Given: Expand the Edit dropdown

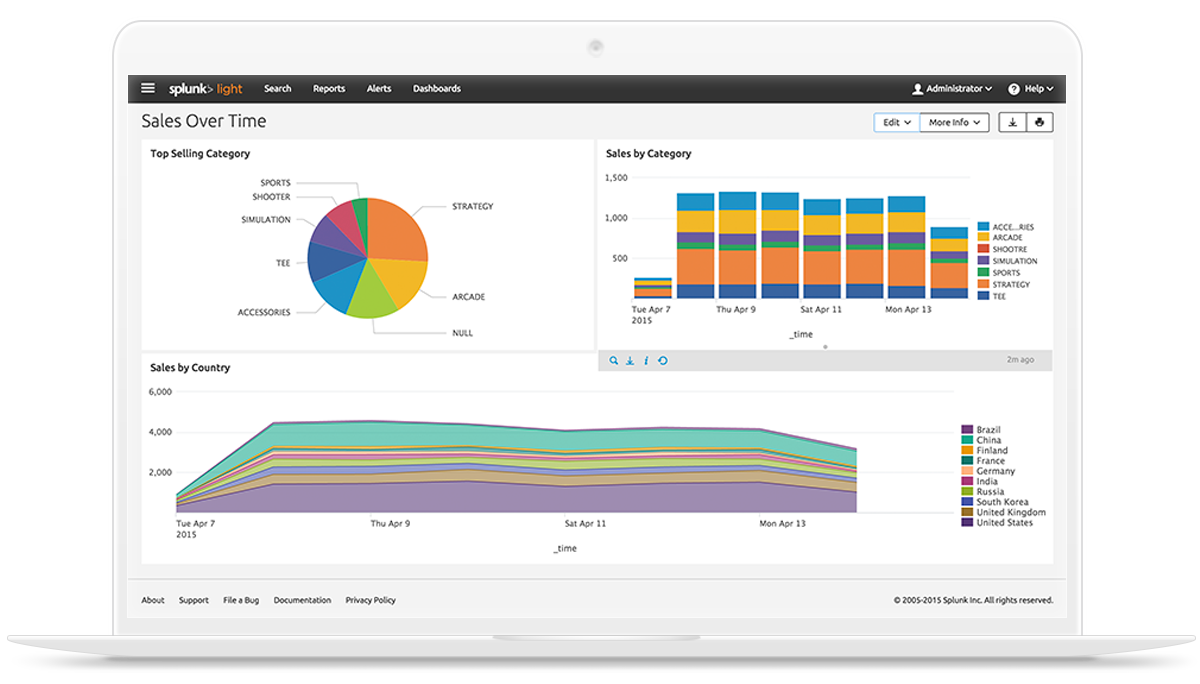Looking at the screenshot, I should pyautogui.click(x=896, y=122).
